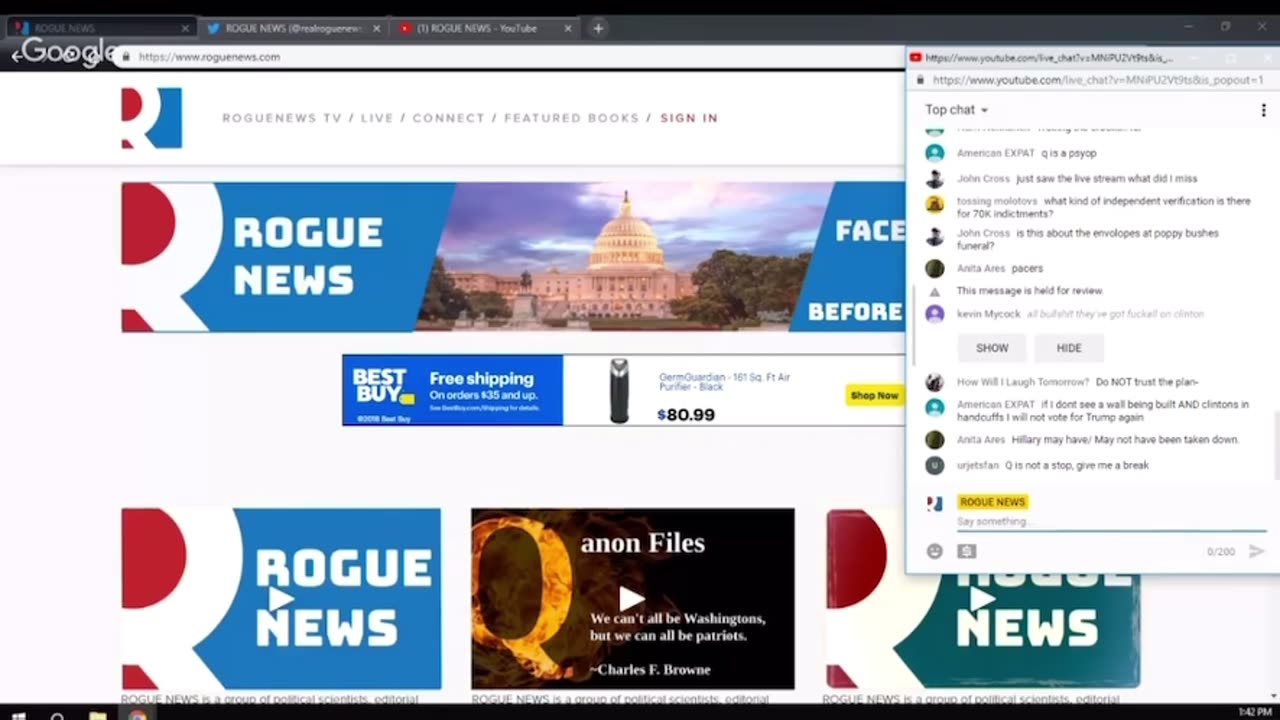Viewport: 1280px width, 720px height.
Task: Click the Best Buy logo in the ad
Action: tap(382, 384)
